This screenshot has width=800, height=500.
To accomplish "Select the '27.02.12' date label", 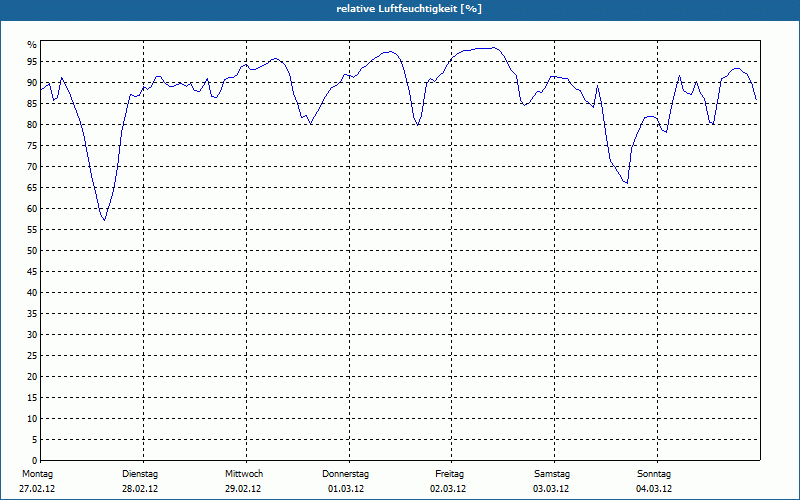I will (37, 489).
